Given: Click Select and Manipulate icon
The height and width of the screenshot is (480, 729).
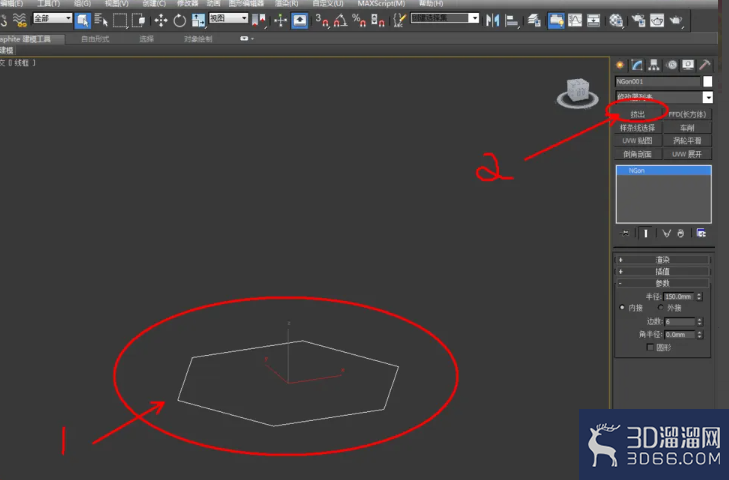Looking at the screenshot, I should [280, 20].
